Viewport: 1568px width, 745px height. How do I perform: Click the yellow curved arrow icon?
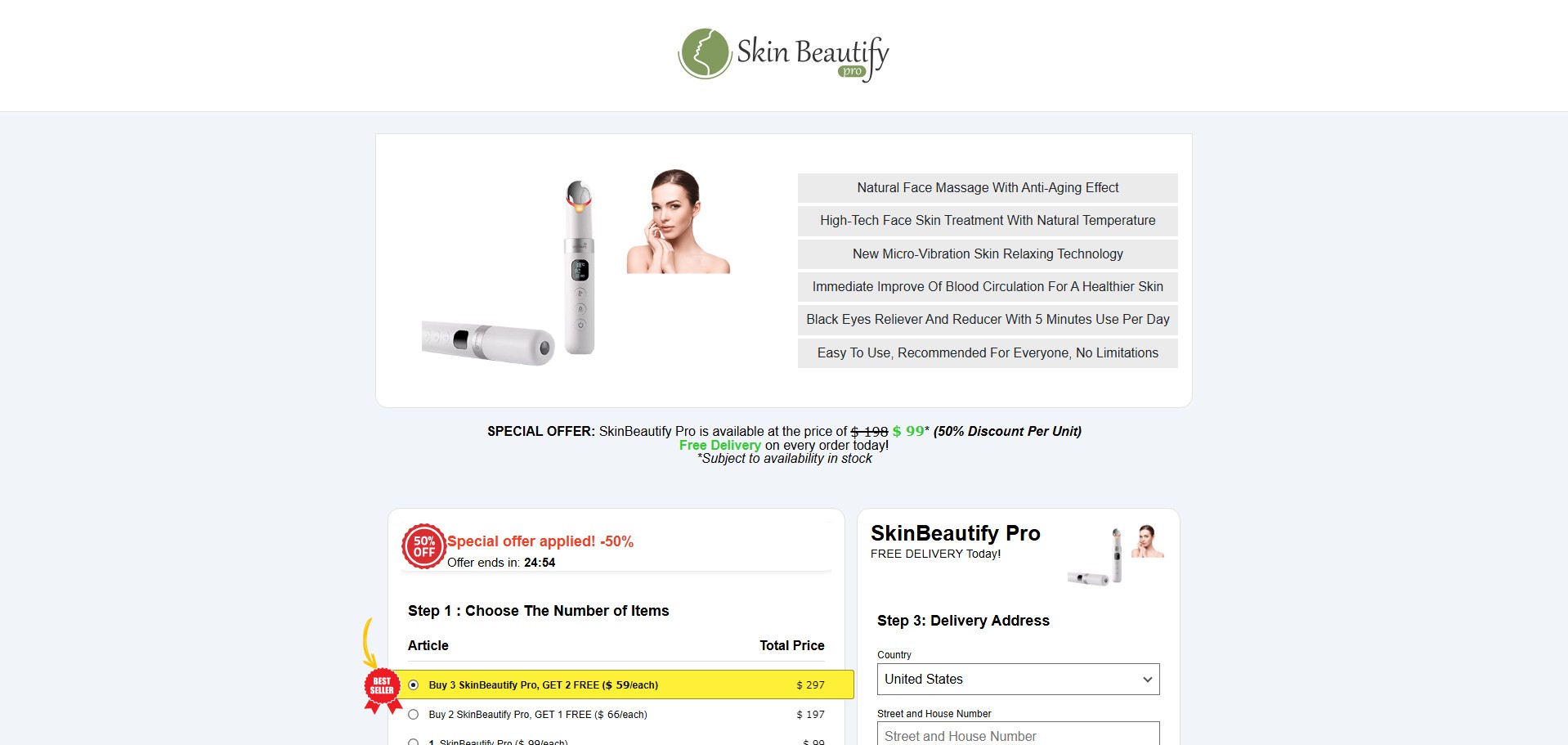pos(369,644)
